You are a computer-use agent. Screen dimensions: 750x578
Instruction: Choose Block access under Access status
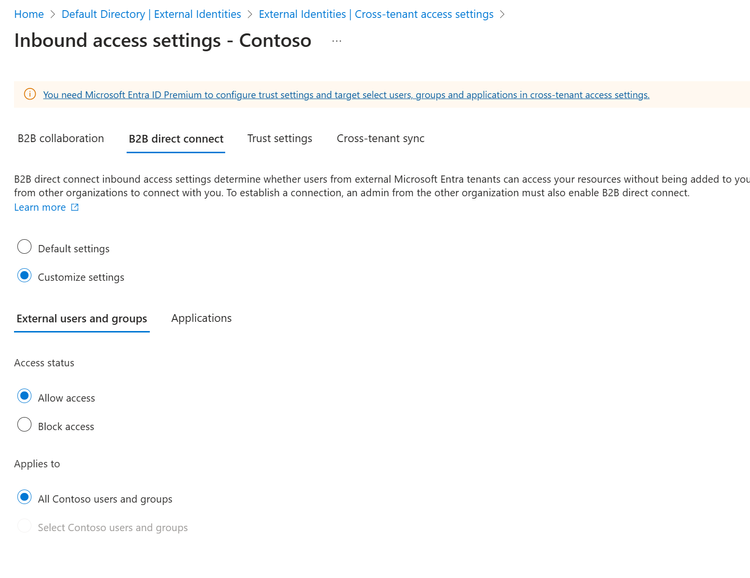click(x=25, y=425)
